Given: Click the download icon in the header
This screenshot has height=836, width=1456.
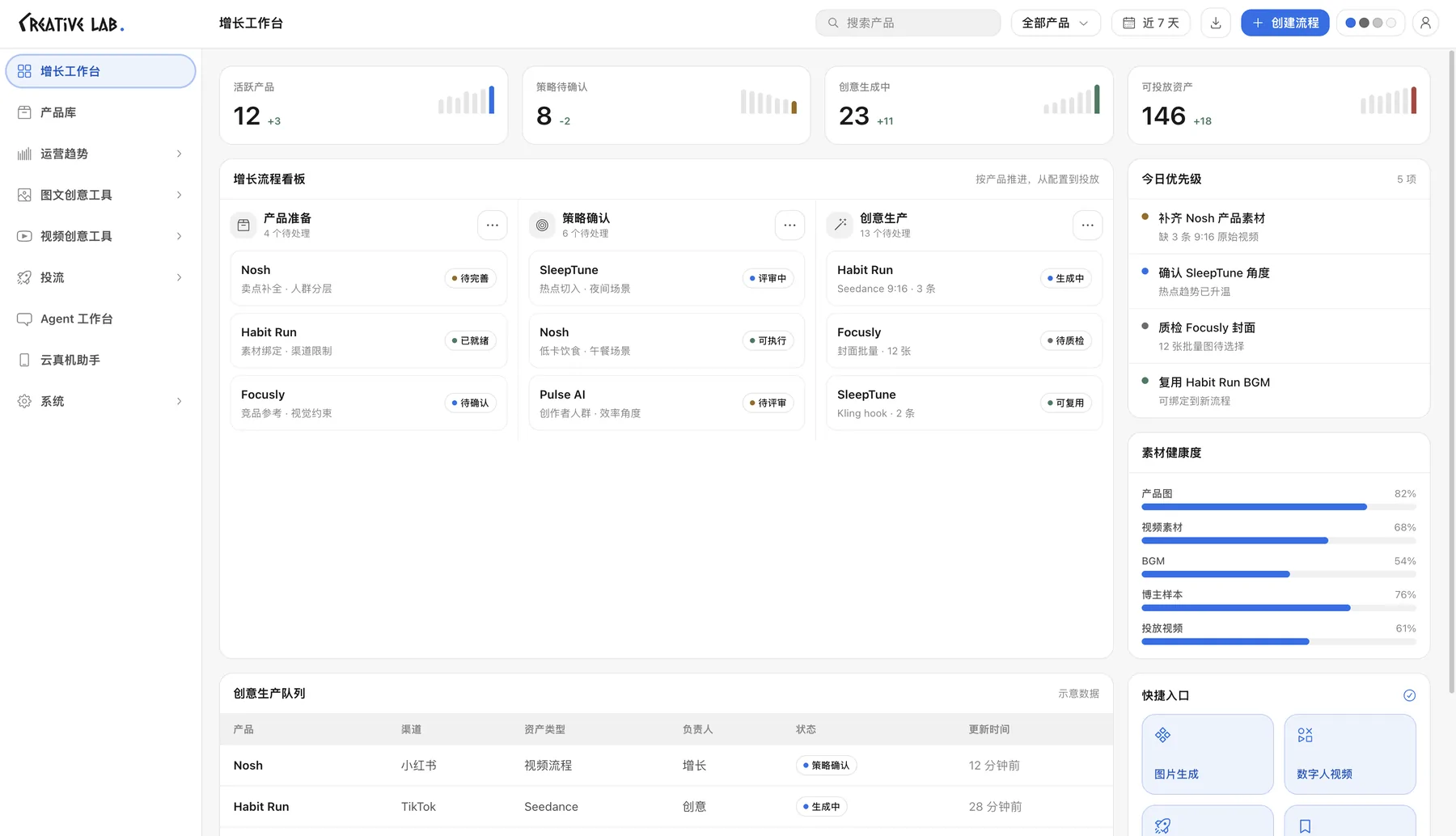Looking at the screenshot, I should [x=1215, y=23].
